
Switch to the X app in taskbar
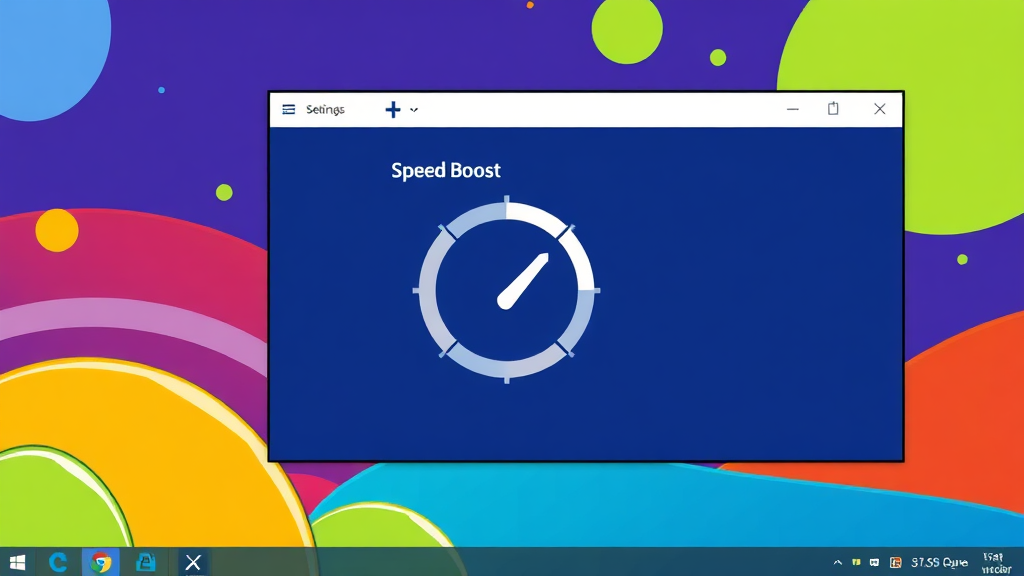pos(193,562)
